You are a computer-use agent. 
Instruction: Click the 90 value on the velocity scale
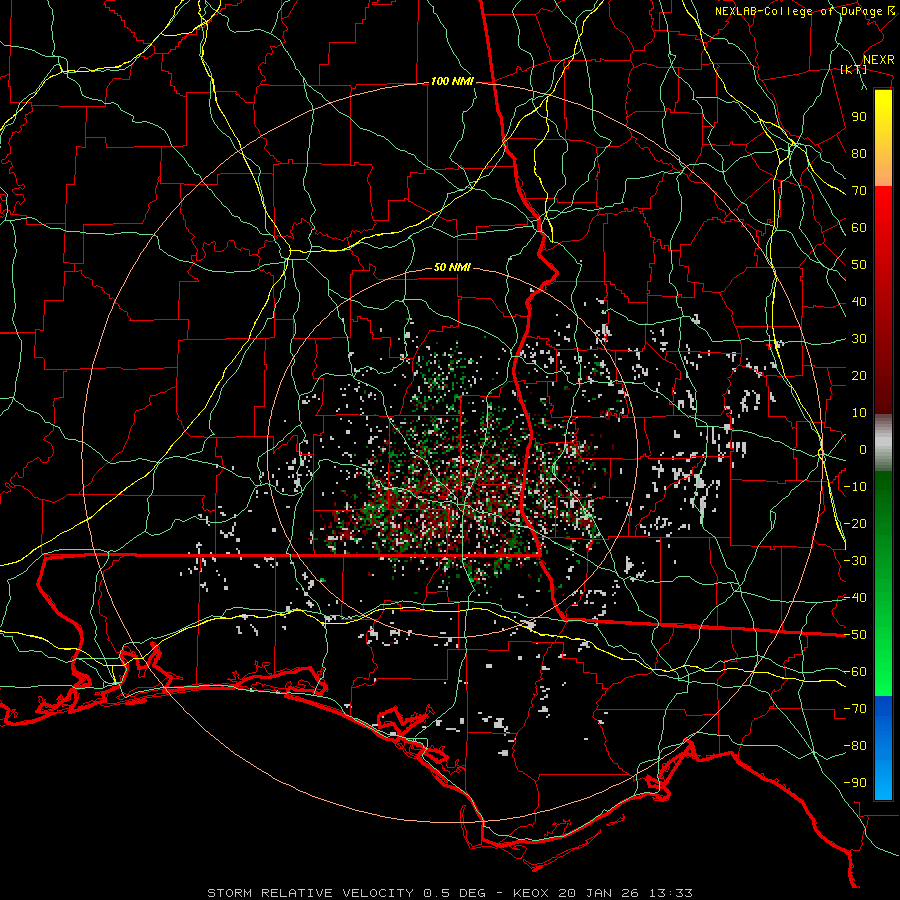859,117
